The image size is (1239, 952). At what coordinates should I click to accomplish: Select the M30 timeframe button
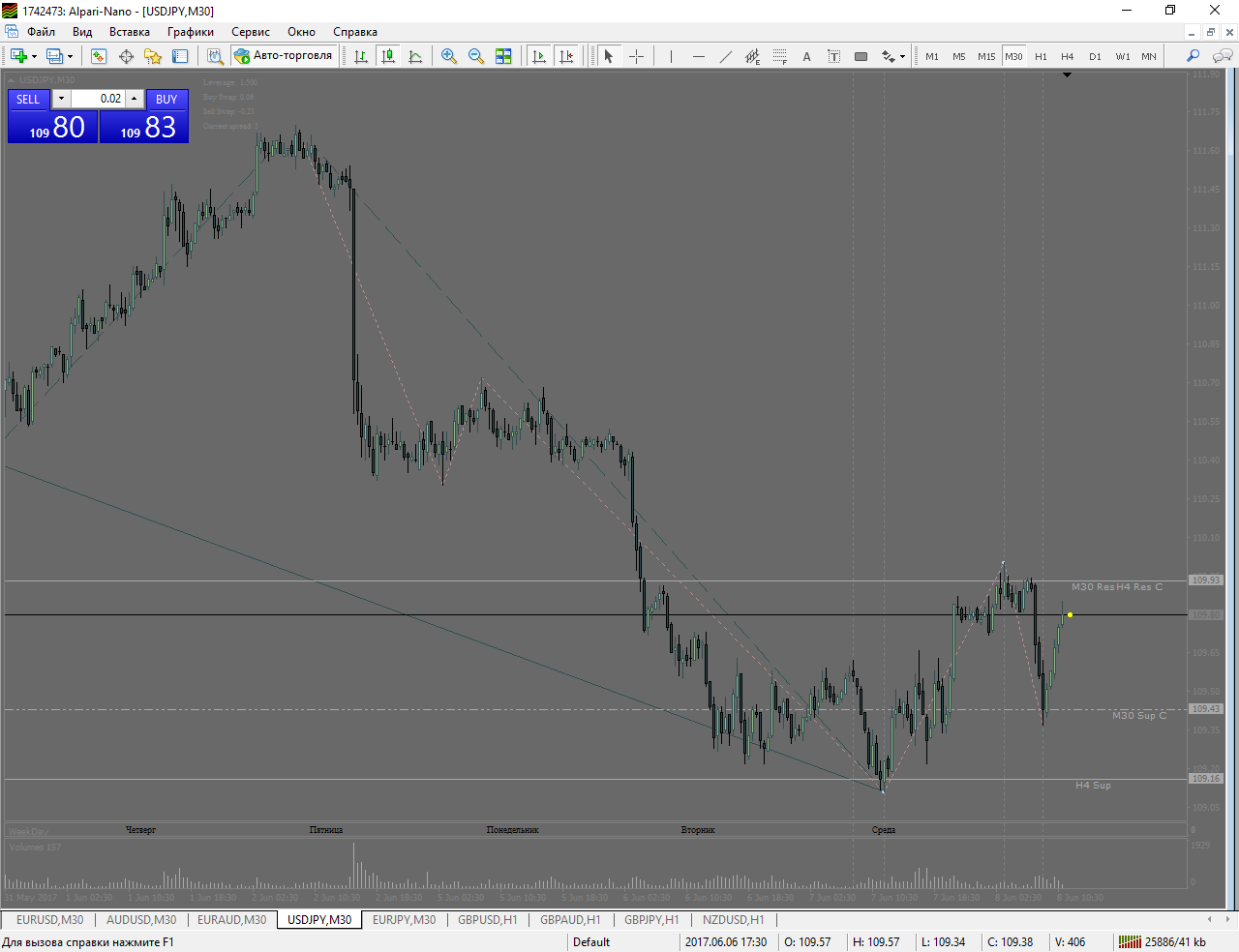point(1013,56)
